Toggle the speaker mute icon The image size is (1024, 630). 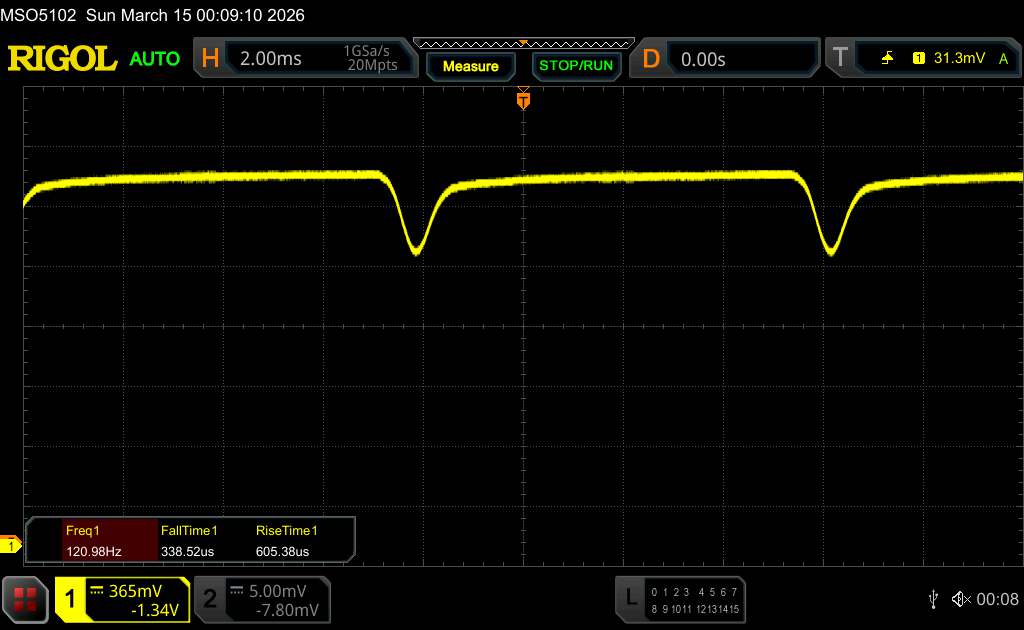pyautogui.click(x=961, y=598)
